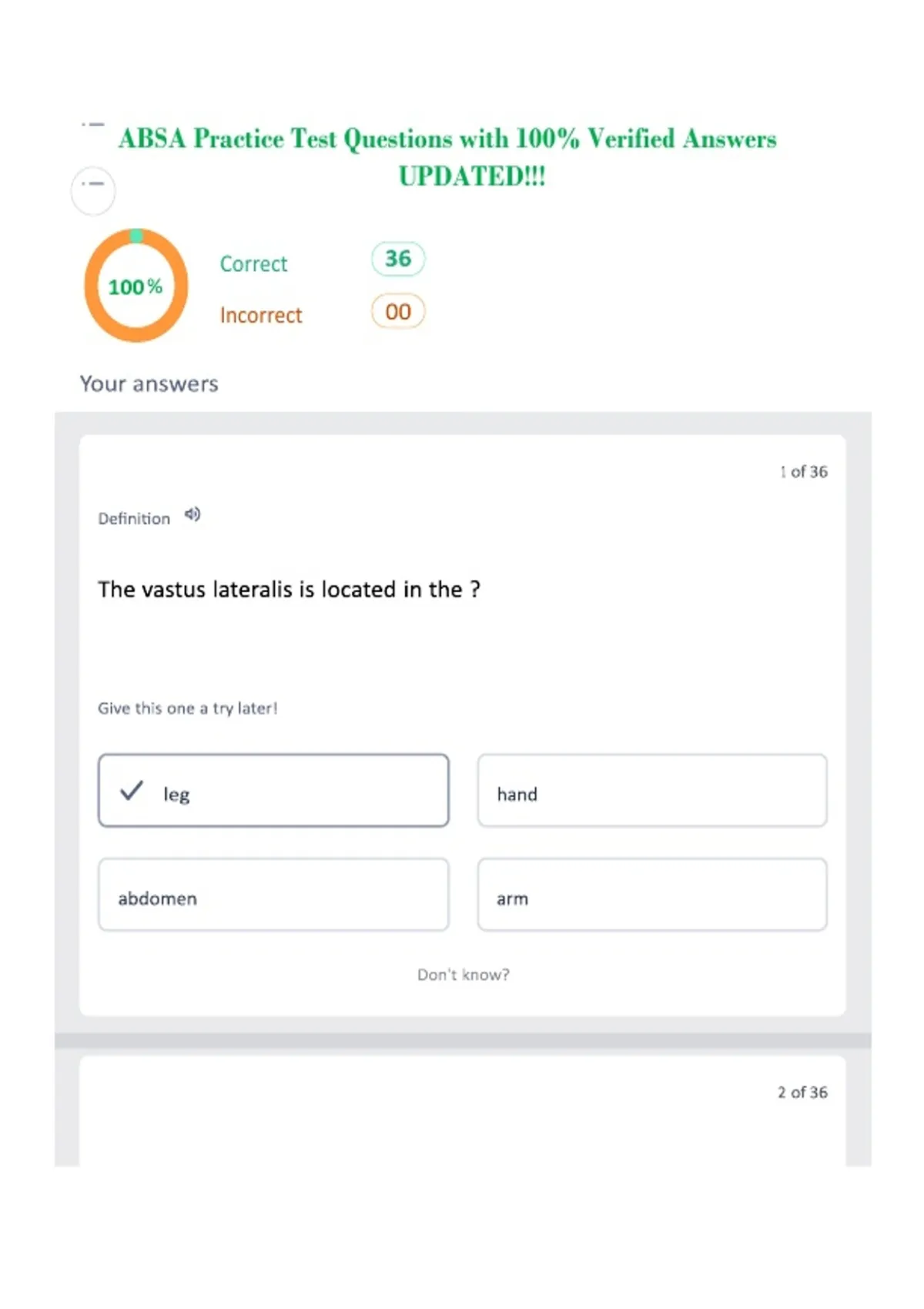The image size is (924, 1309).
Task: Choose the 'abdomen' answer option
Action: [x=273, y=895]
